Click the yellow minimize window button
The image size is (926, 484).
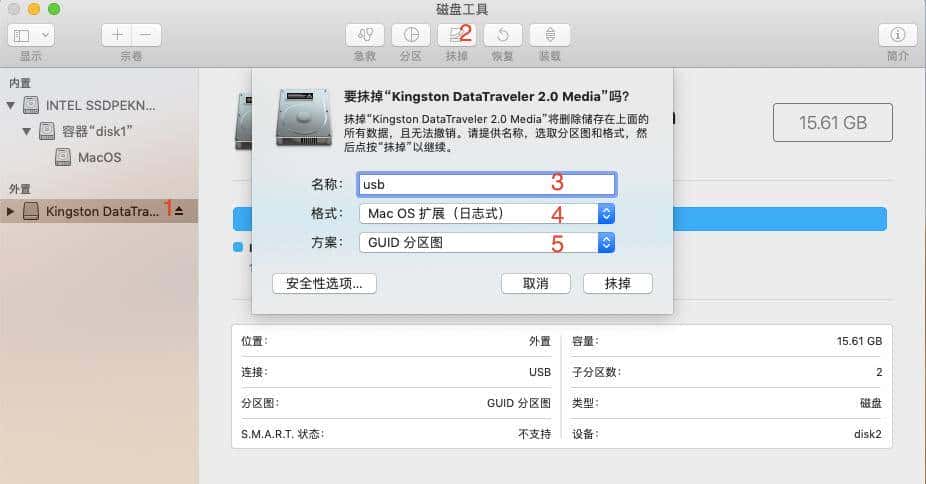point(34,9)
